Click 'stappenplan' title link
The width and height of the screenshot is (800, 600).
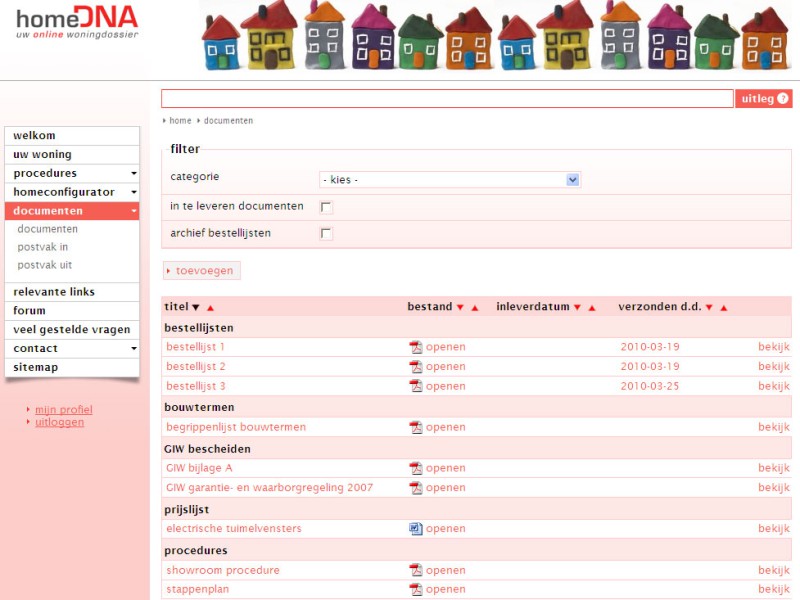197,589
